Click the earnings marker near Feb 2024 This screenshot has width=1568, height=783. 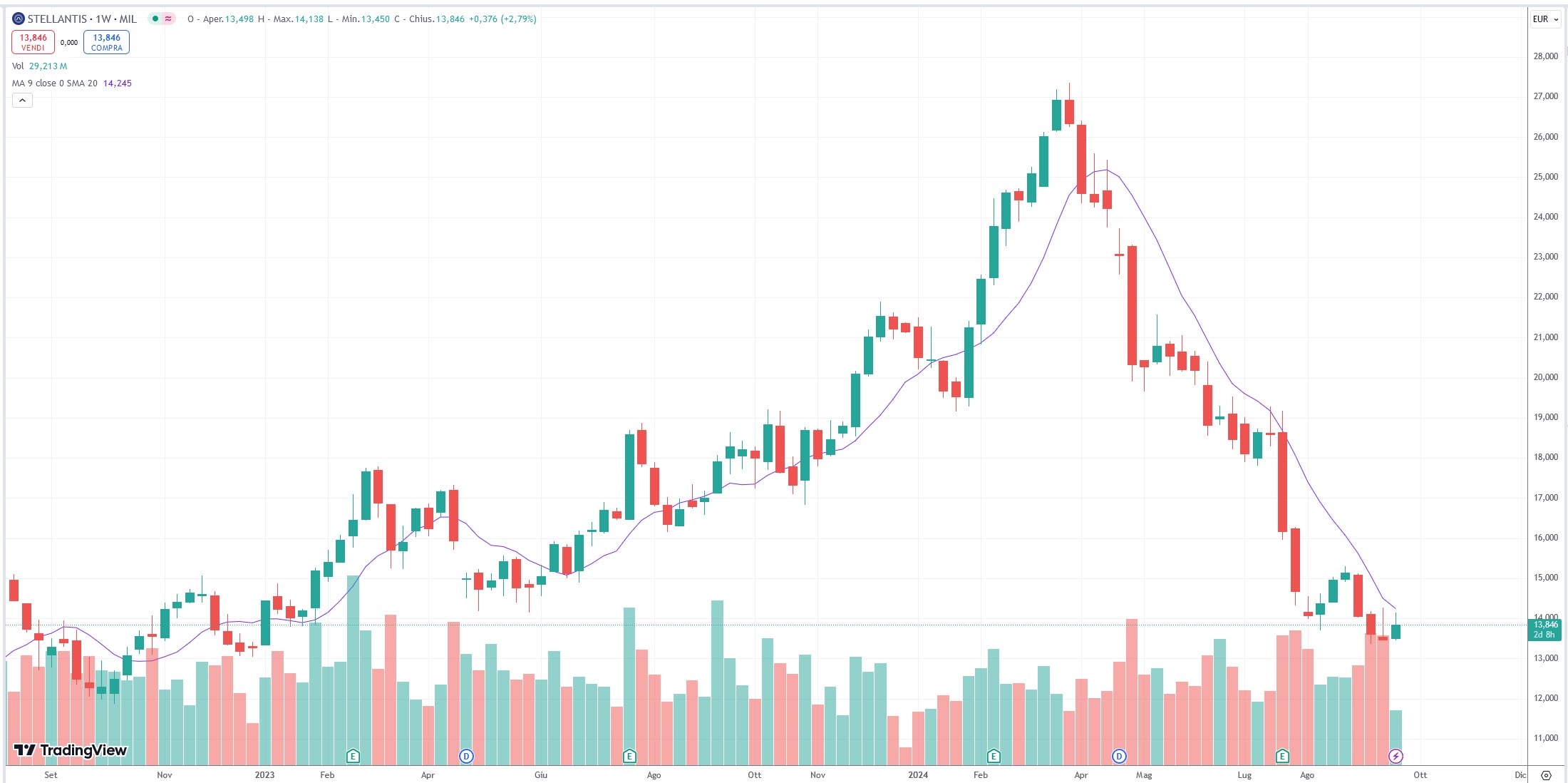tap(994, 756)
